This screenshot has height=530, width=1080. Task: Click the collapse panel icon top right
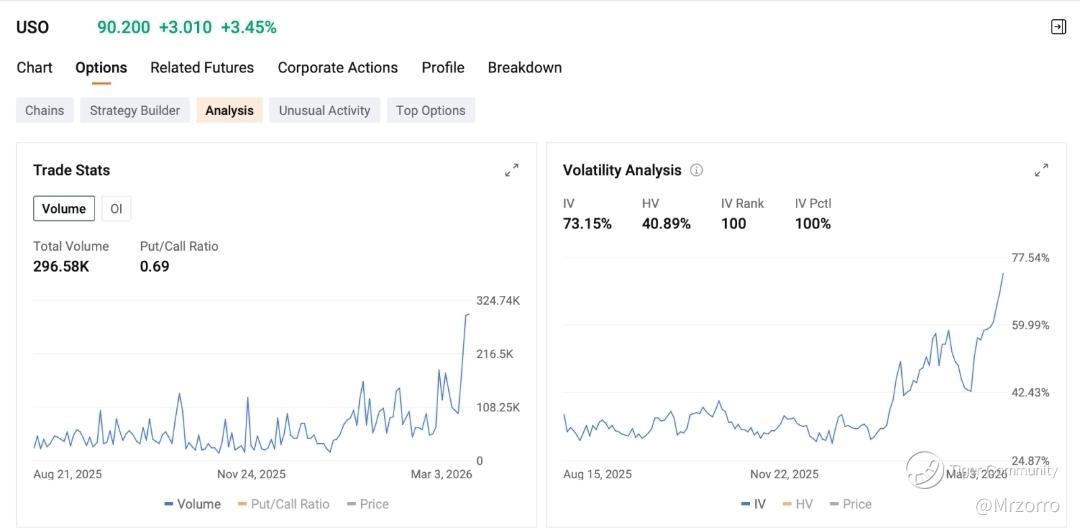[1058, 27]
